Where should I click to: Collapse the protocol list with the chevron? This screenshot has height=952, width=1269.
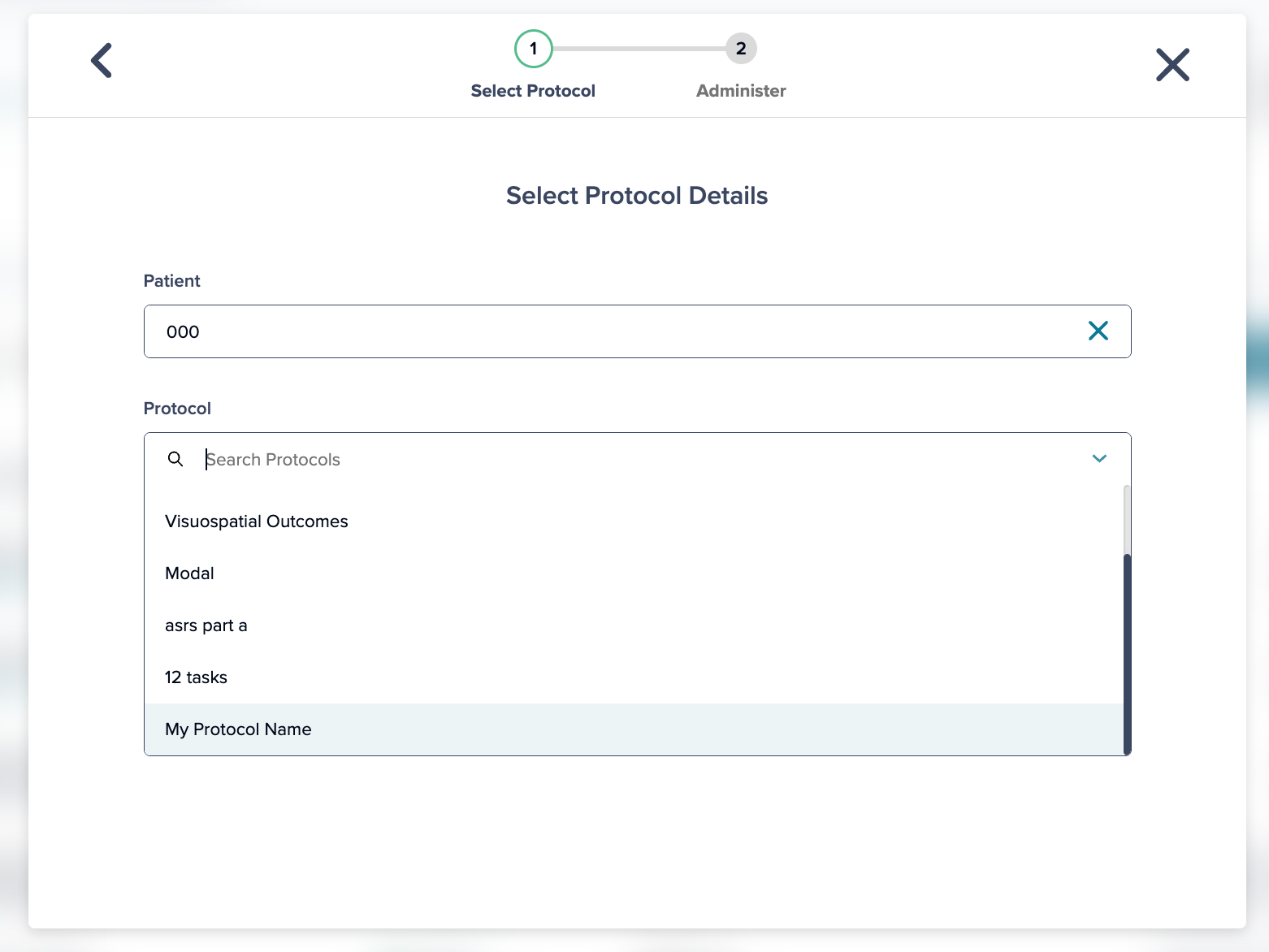[x=1099, y=458]
